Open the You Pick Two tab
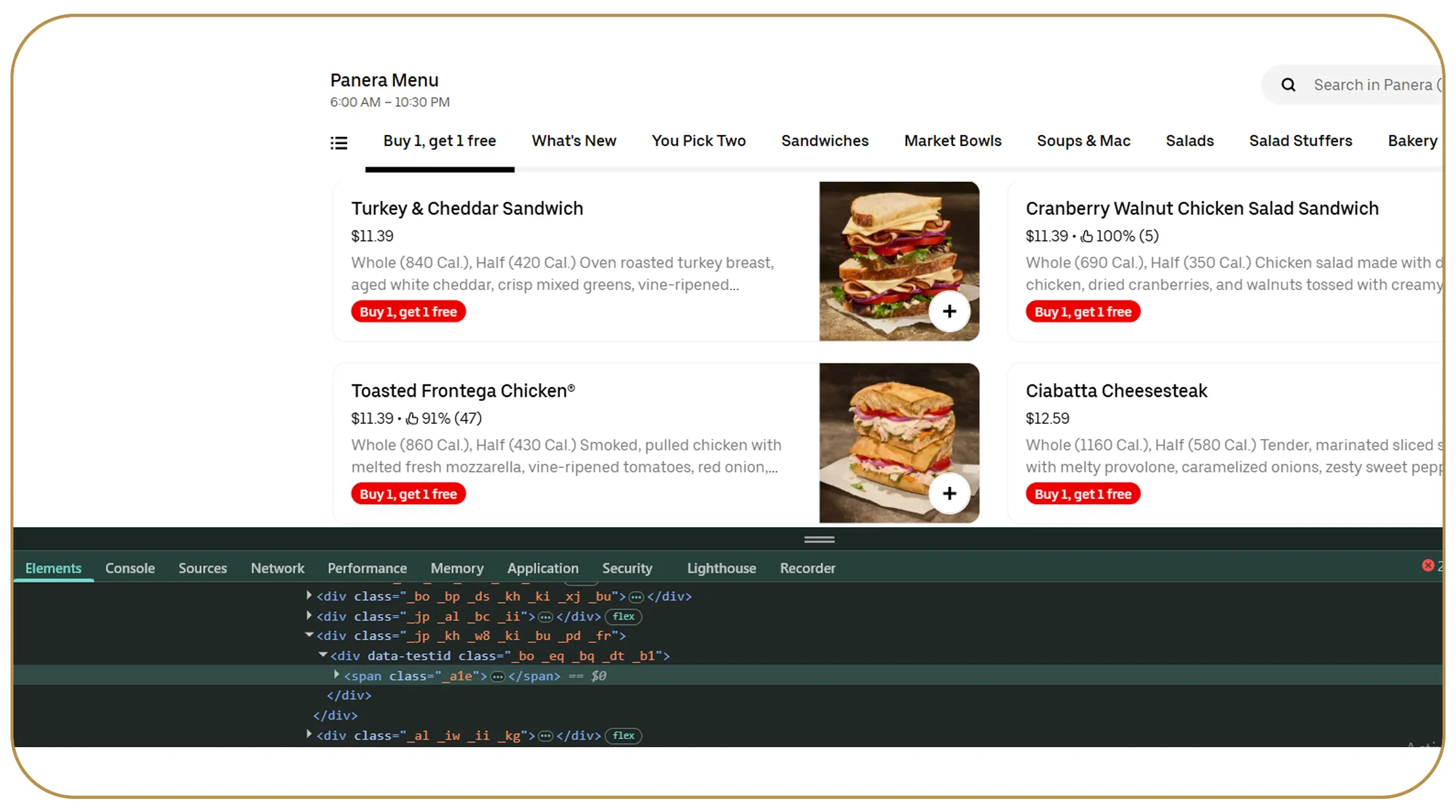 698,141
